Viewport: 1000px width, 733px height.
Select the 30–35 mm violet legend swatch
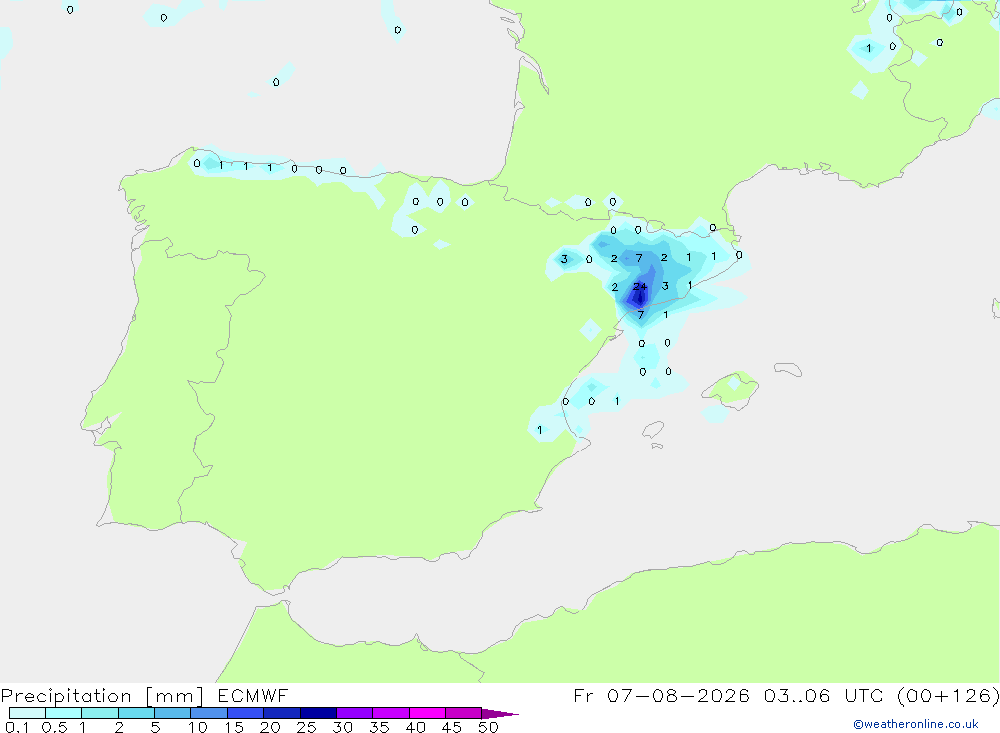click(x=355, y=713)
